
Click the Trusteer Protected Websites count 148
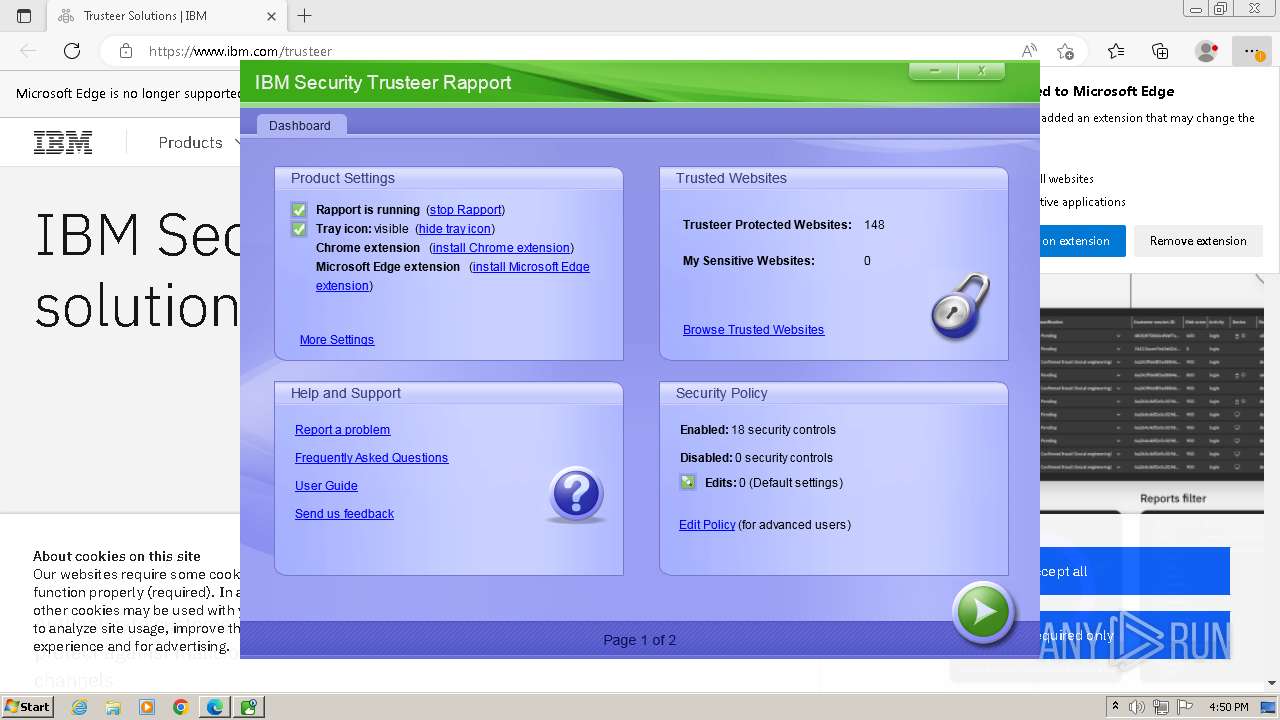pos(874,225)
